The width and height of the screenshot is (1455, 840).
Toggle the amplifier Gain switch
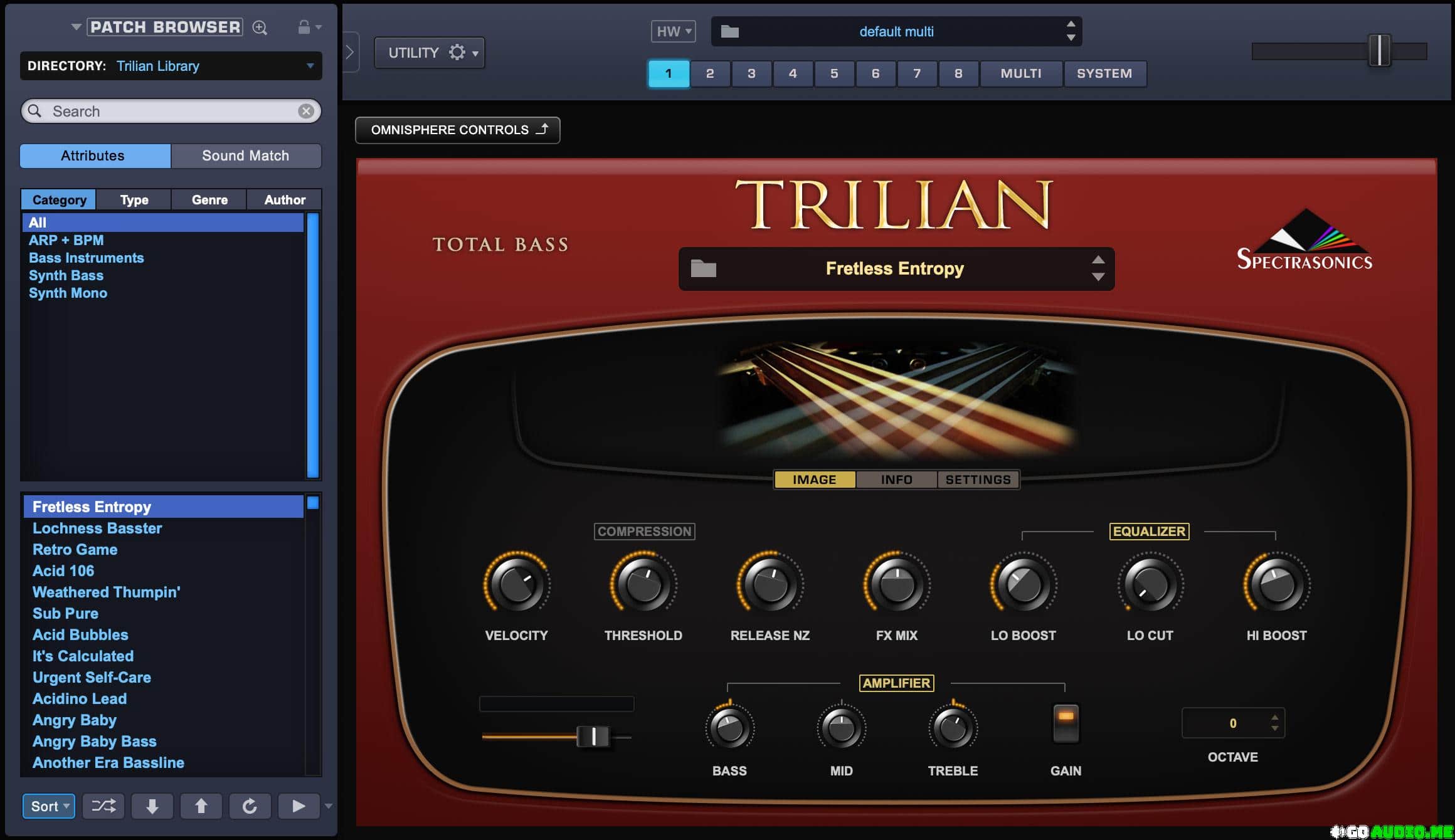[x=1066, y=723]
